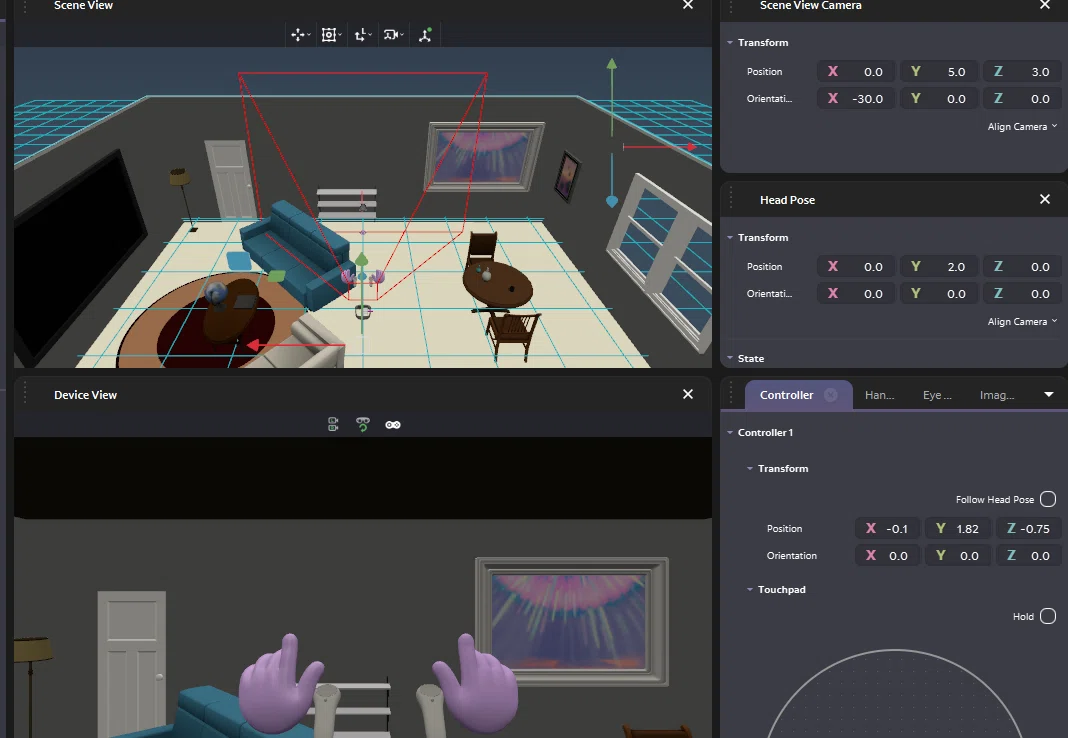Switch to the Eye ... tab

937,395
